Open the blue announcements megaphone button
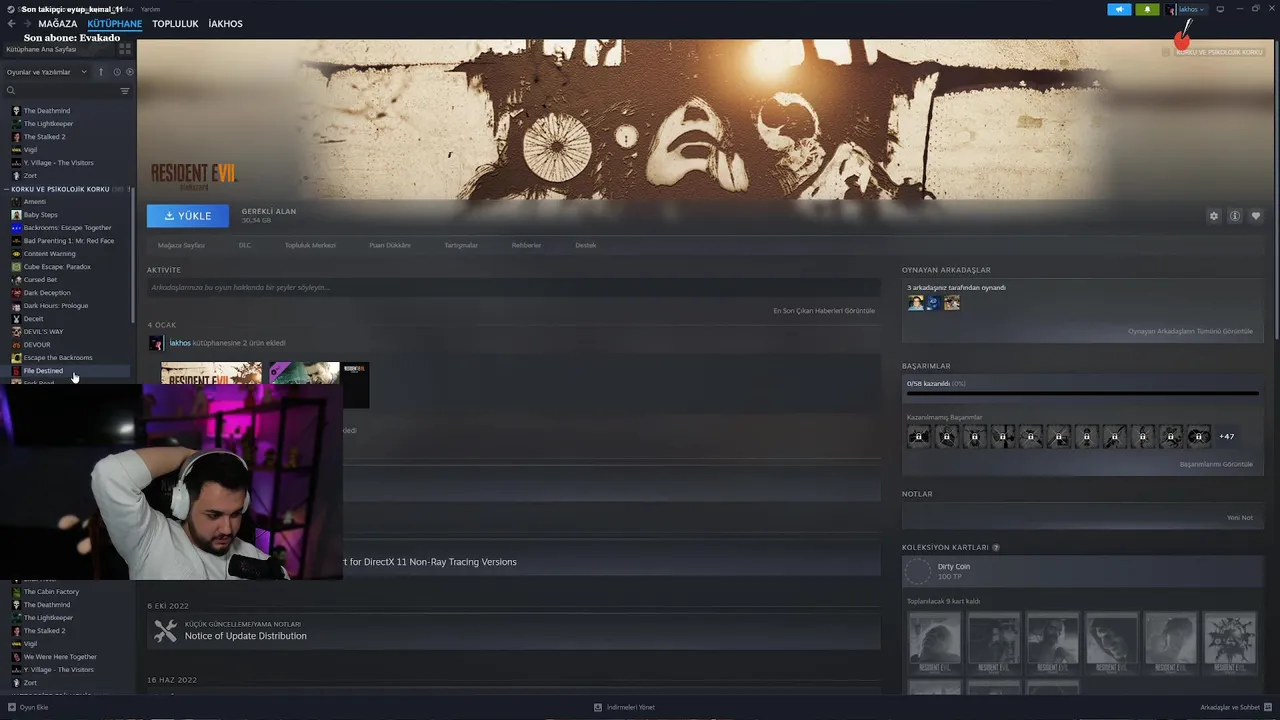This screenshot has width=1280, height=720. [1119, 9]
